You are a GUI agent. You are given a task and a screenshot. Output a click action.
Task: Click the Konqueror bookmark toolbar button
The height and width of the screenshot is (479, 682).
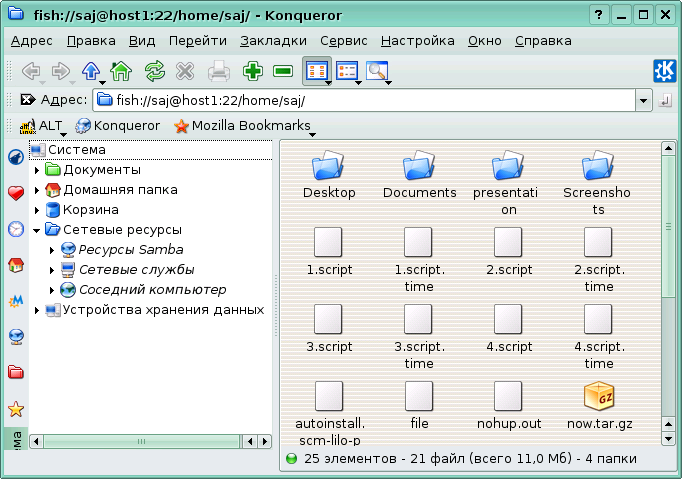(x=118, y=127)
